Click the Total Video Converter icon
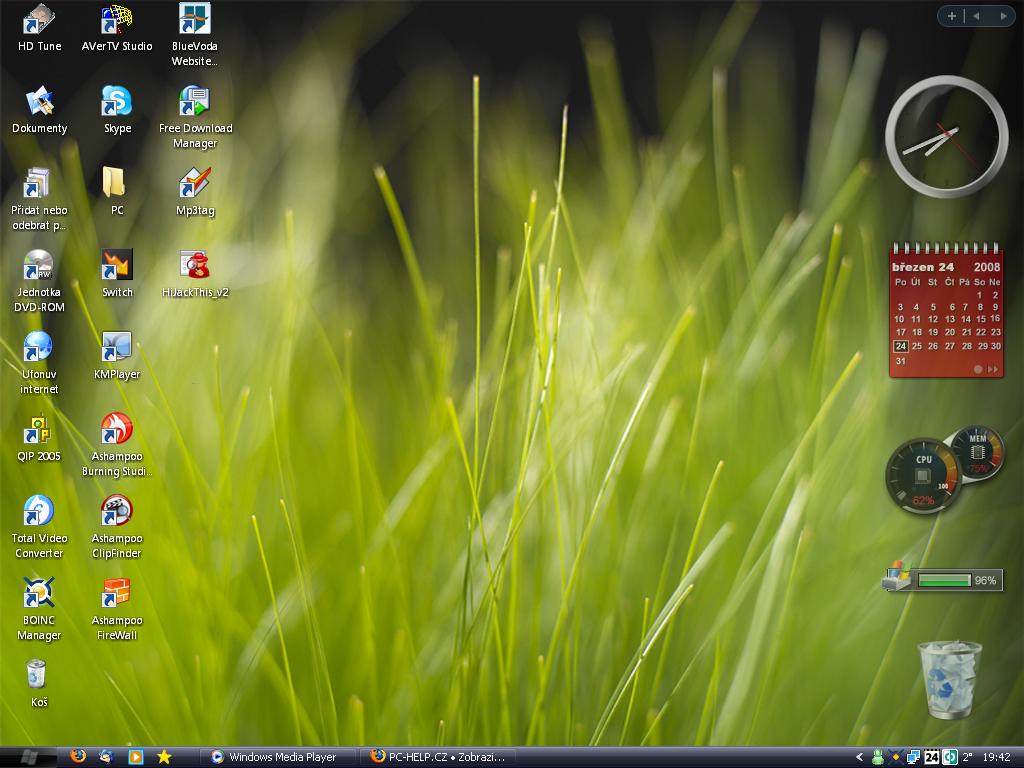 39,512
